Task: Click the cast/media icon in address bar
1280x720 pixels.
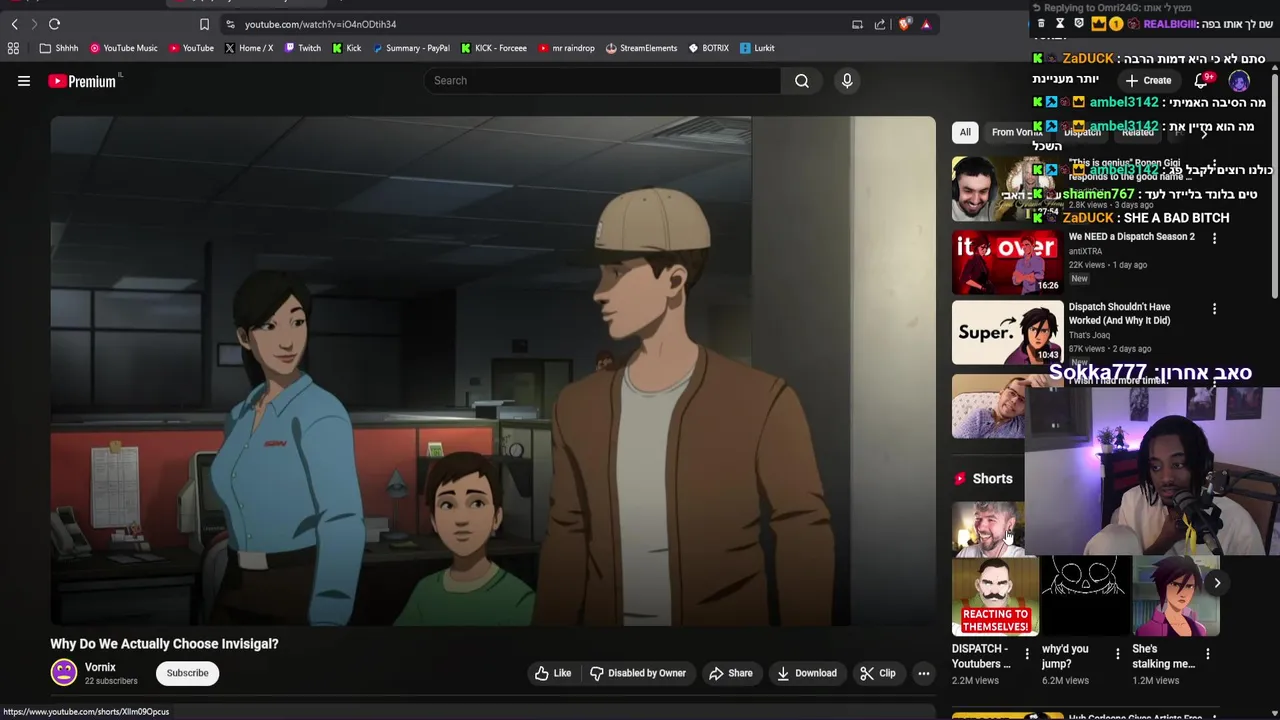Action: click(x=857, y=24)
